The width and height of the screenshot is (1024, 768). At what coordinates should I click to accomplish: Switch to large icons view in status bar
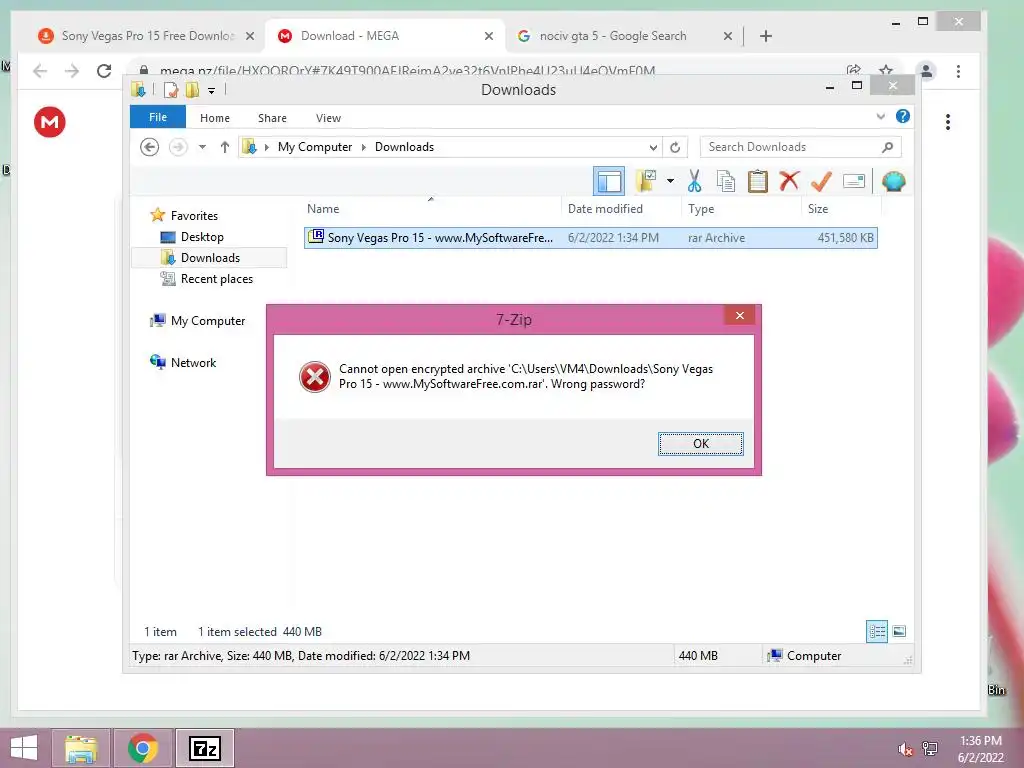click(x=899, y=632)
